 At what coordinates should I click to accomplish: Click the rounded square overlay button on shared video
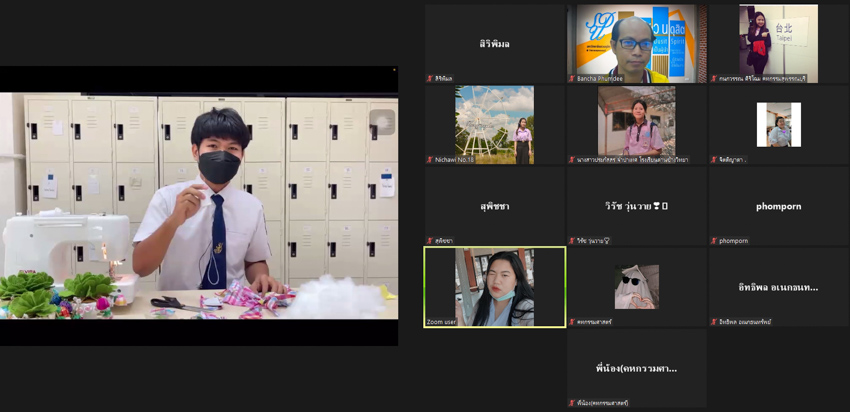381,122
